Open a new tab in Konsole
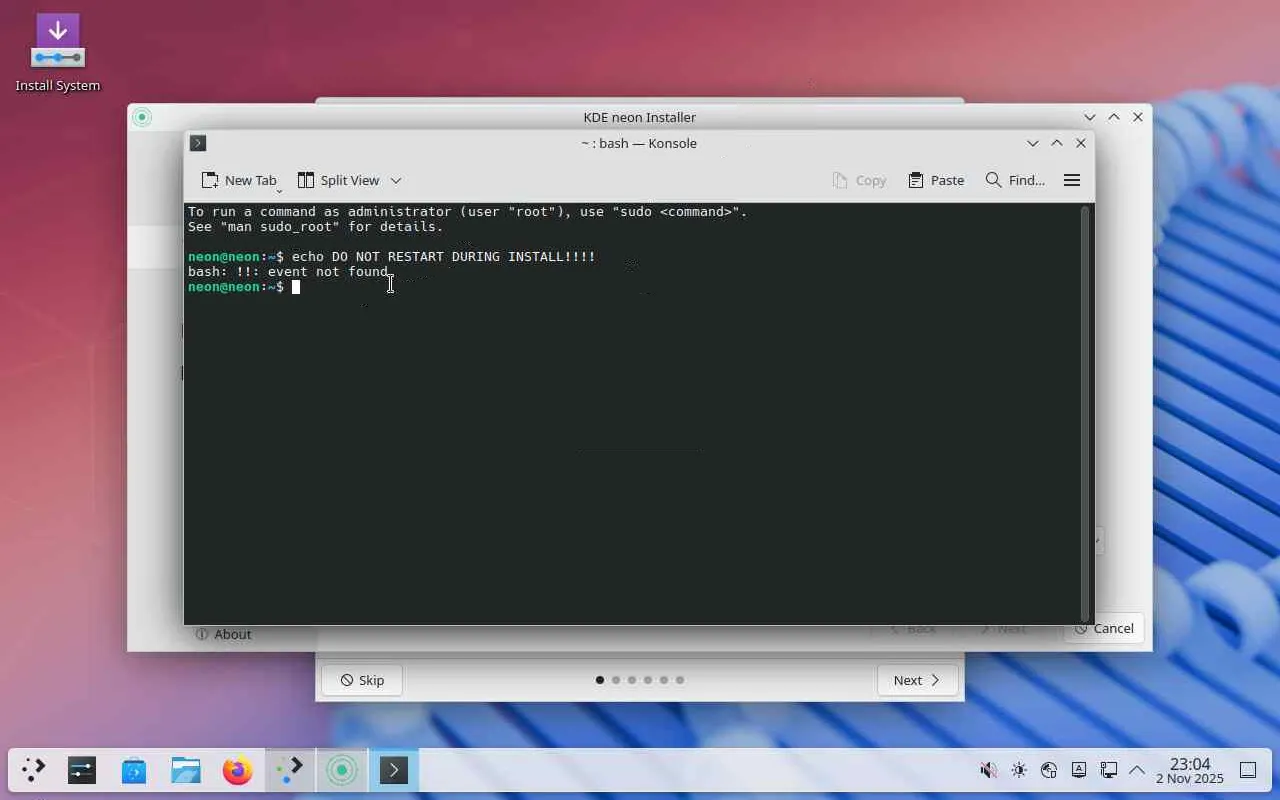 pyautogui.click(x=238, y=180)
